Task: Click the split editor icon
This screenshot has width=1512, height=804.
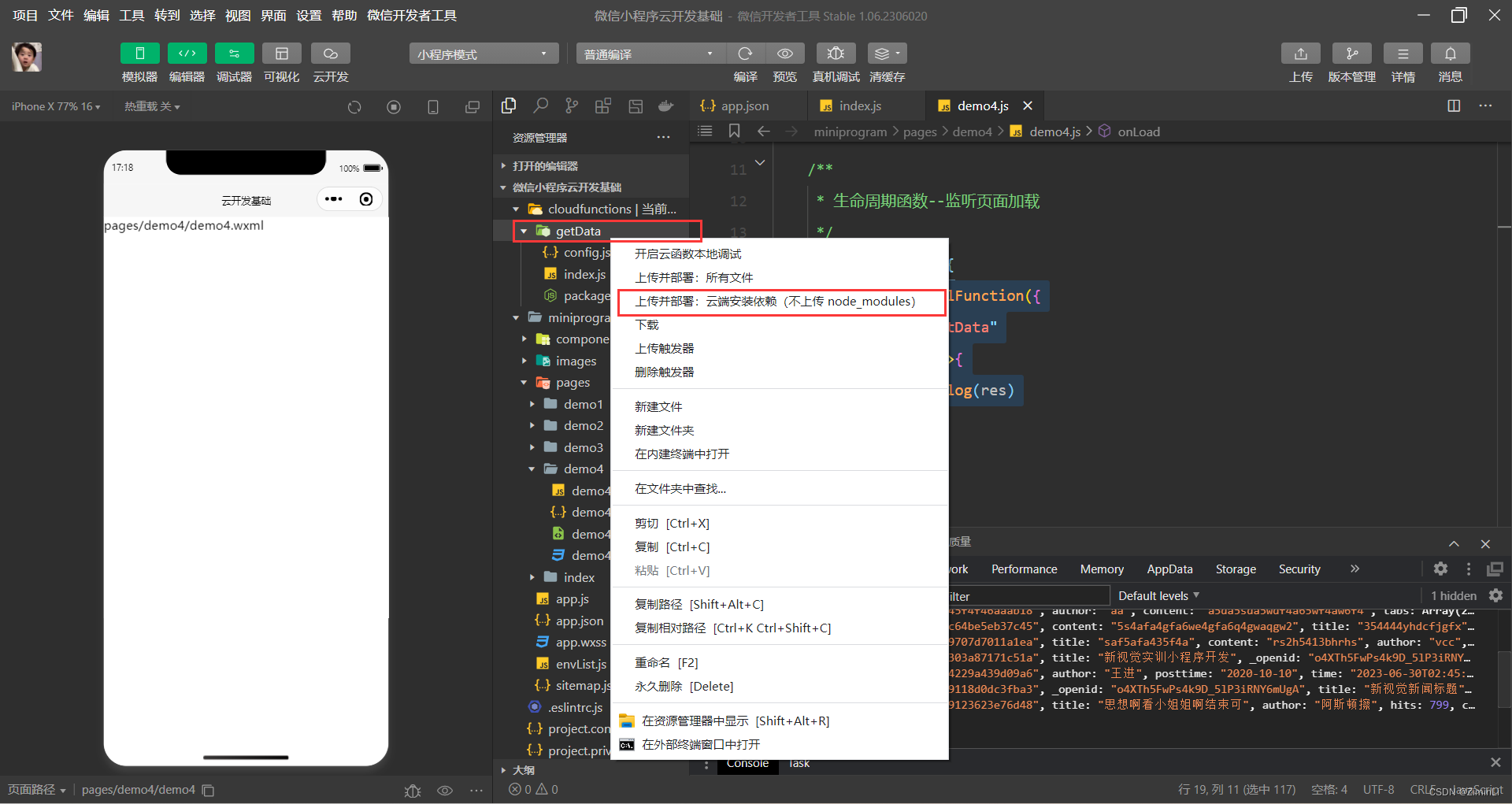Action: pos(1454,106)
